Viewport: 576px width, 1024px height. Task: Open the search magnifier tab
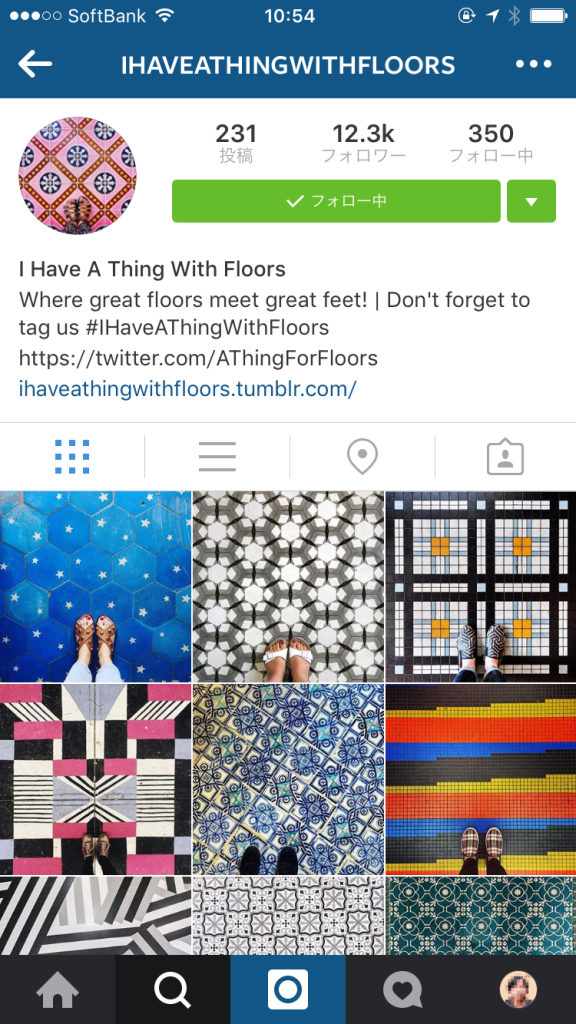[x=172, y=990]
